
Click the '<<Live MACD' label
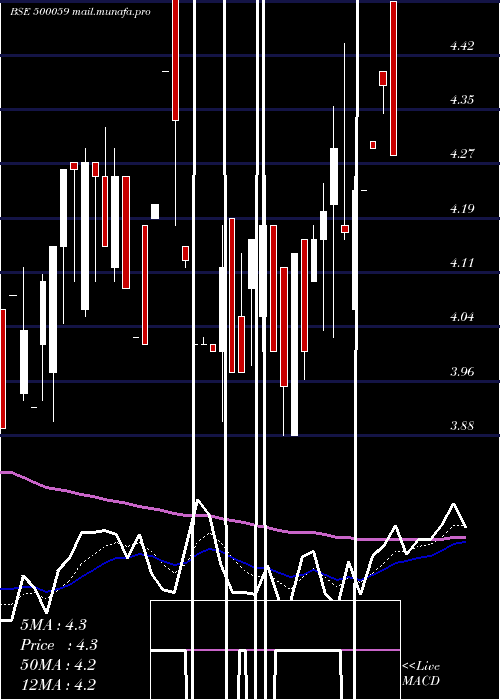tap(421, 674)
